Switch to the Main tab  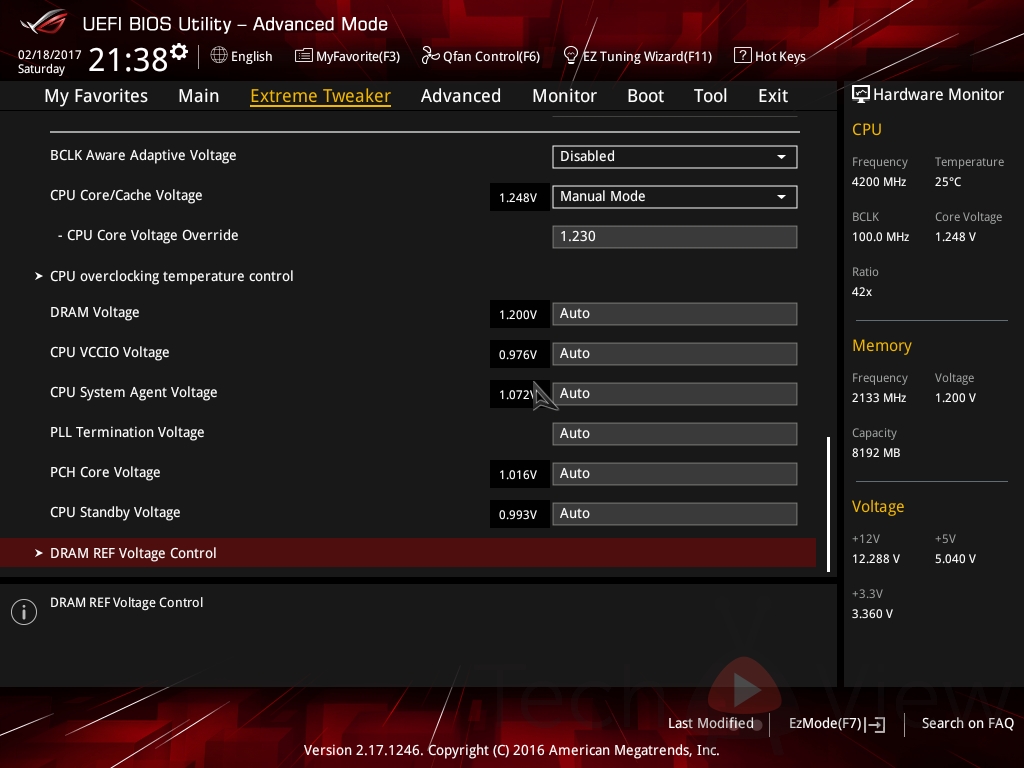point(199,96)
